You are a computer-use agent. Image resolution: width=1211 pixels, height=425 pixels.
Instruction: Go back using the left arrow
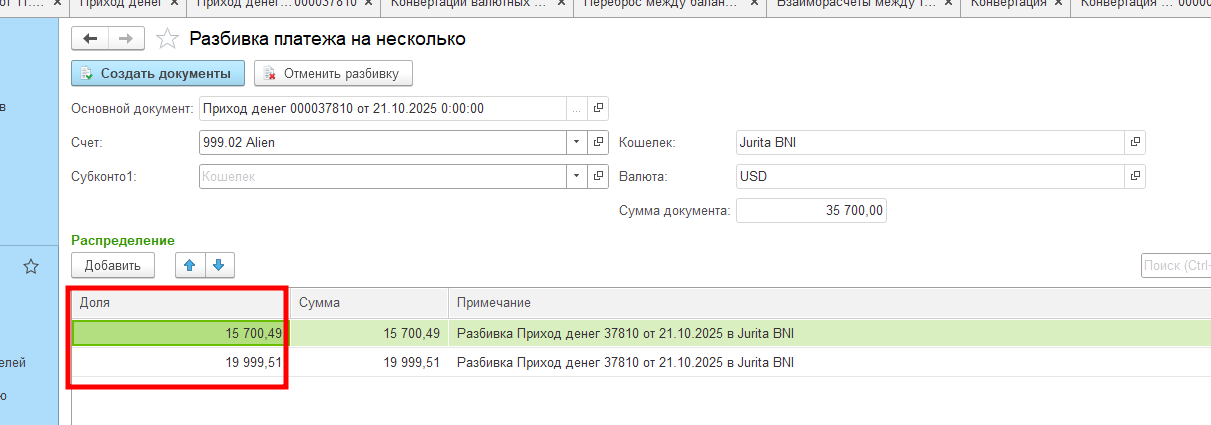click(x=90, y=39)
